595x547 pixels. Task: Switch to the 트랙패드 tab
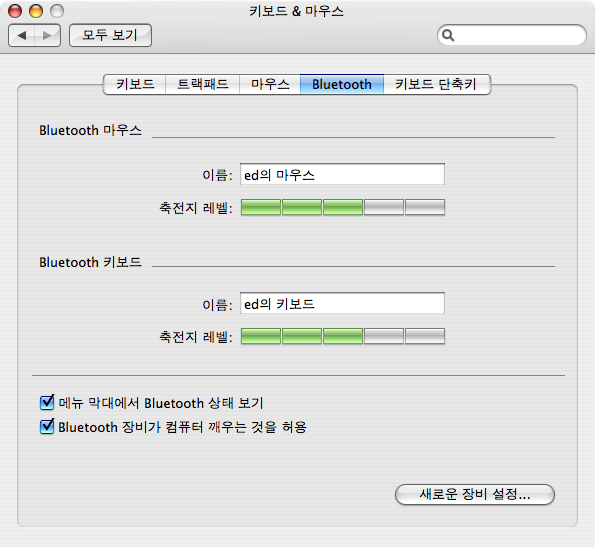pyautogui.click(x=202, y=84)
